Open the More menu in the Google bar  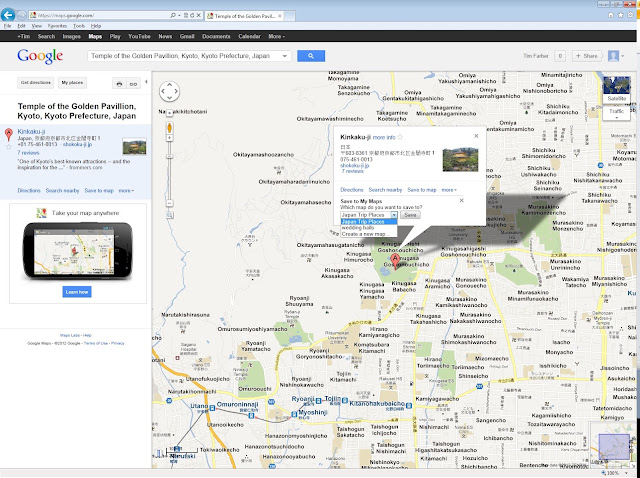click(276, 36)
